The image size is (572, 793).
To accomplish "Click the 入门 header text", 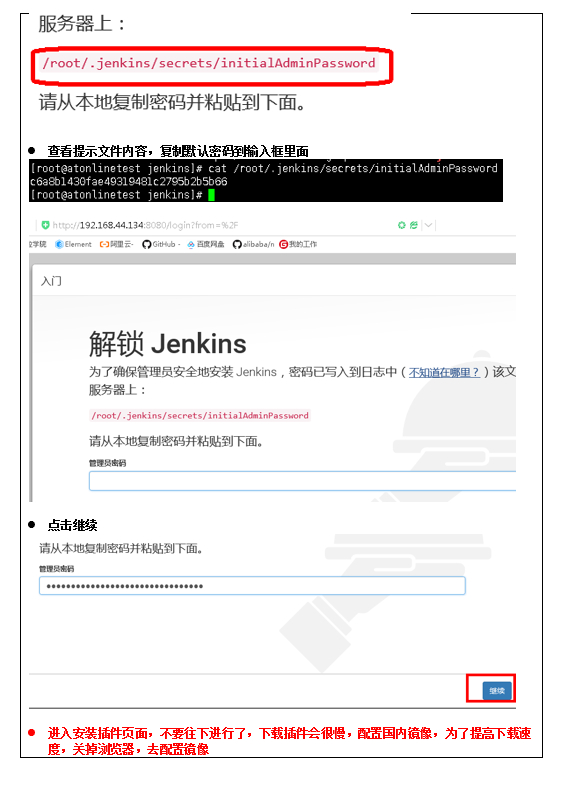I will pyautogui.click(x=51, y=281).
